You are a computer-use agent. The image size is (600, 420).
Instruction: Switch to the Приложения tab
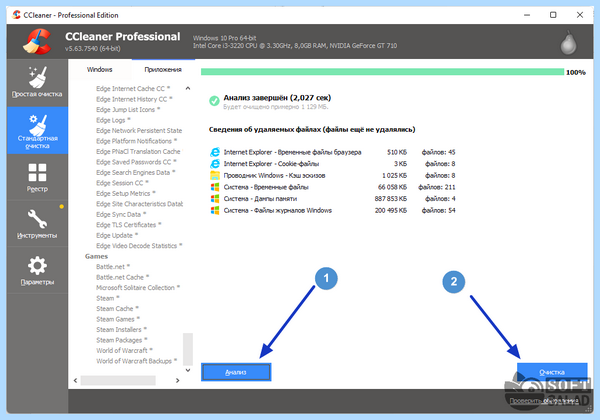163,70
